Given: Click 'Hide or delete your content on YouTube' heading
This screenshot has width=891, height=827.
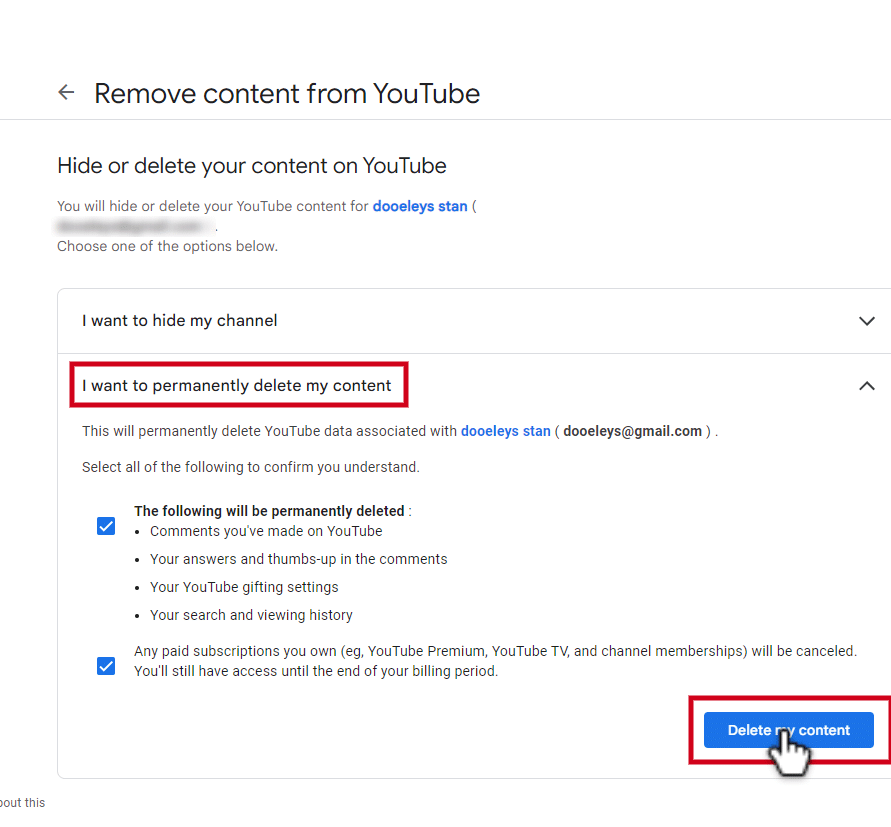Looking at the screenshot, I should (x=252, y=166).
